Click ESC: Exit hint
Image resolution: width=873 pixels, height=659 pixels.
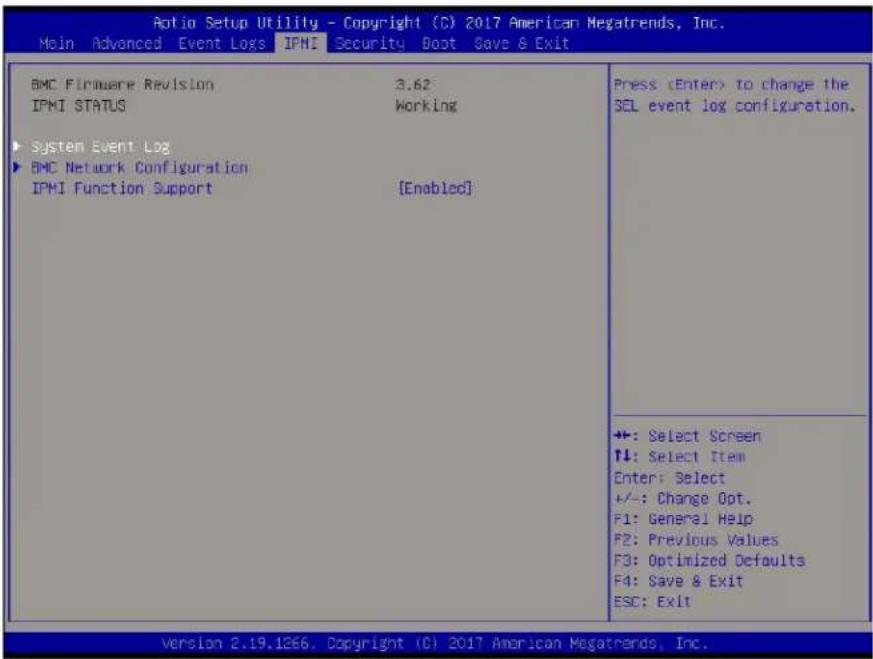[x=652, y=602]
